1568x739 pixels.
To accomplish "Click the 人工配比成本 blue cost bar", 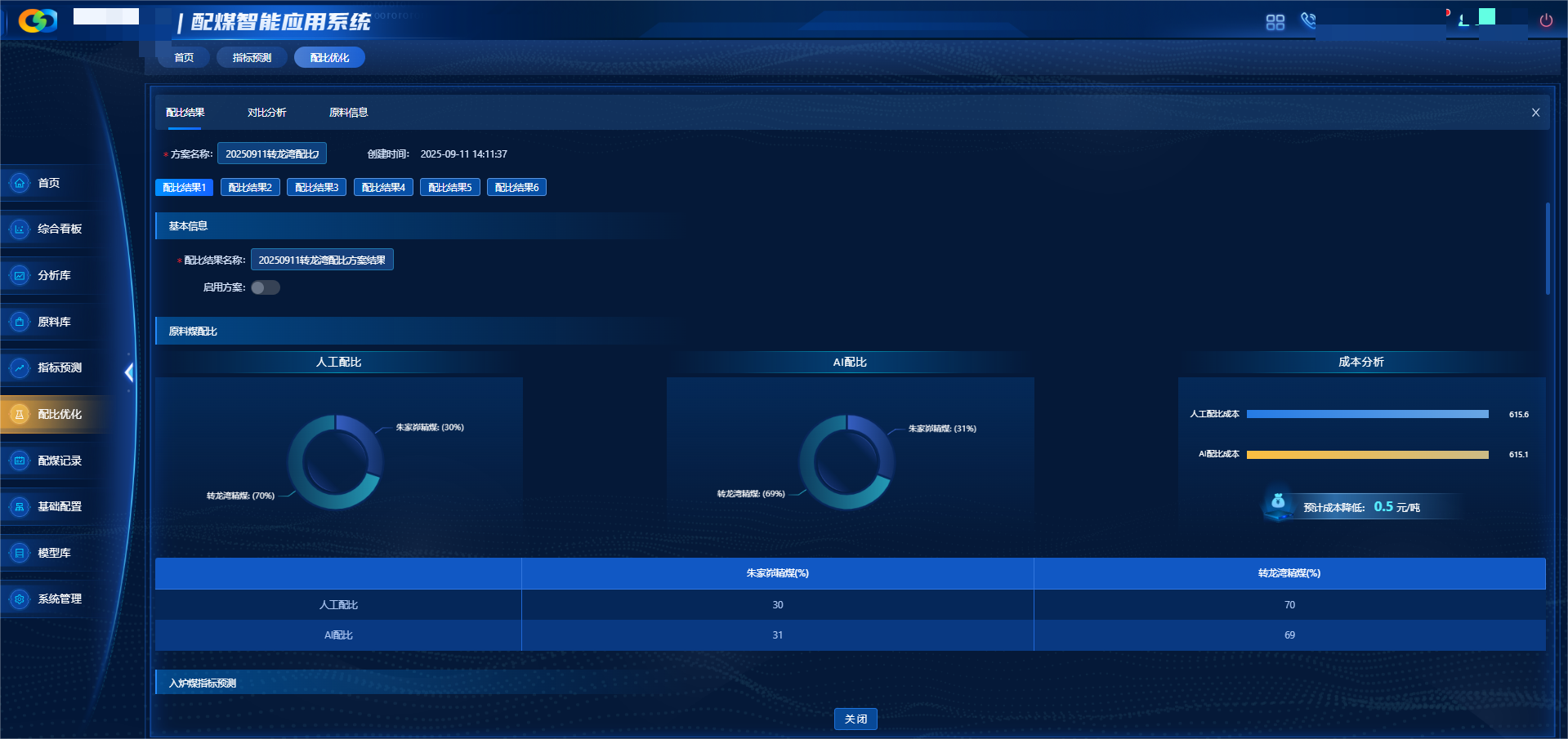I will pyautogui.click(x=1367, y=415).
